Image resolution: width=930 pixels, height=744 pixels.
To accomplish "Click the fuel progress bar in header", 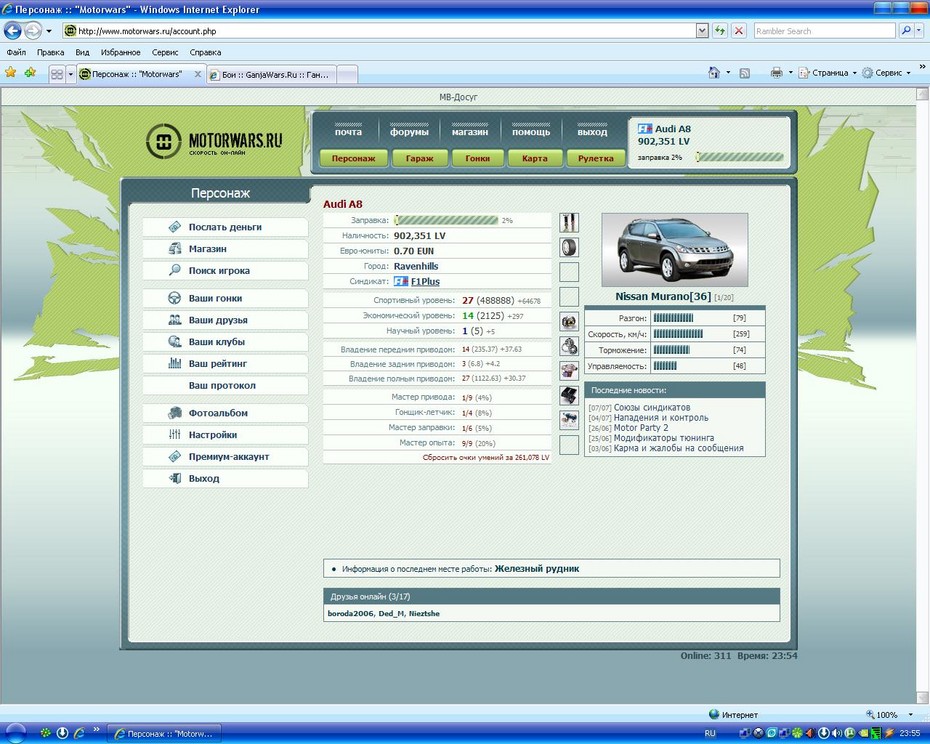I will (x=740, y=157).
